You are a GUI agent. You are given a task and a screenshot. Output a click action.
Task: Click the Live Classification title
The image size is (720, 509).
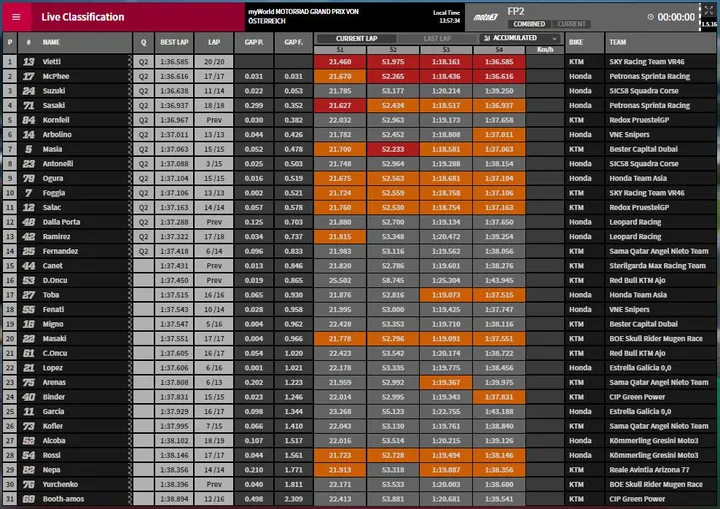coord(83,17)
